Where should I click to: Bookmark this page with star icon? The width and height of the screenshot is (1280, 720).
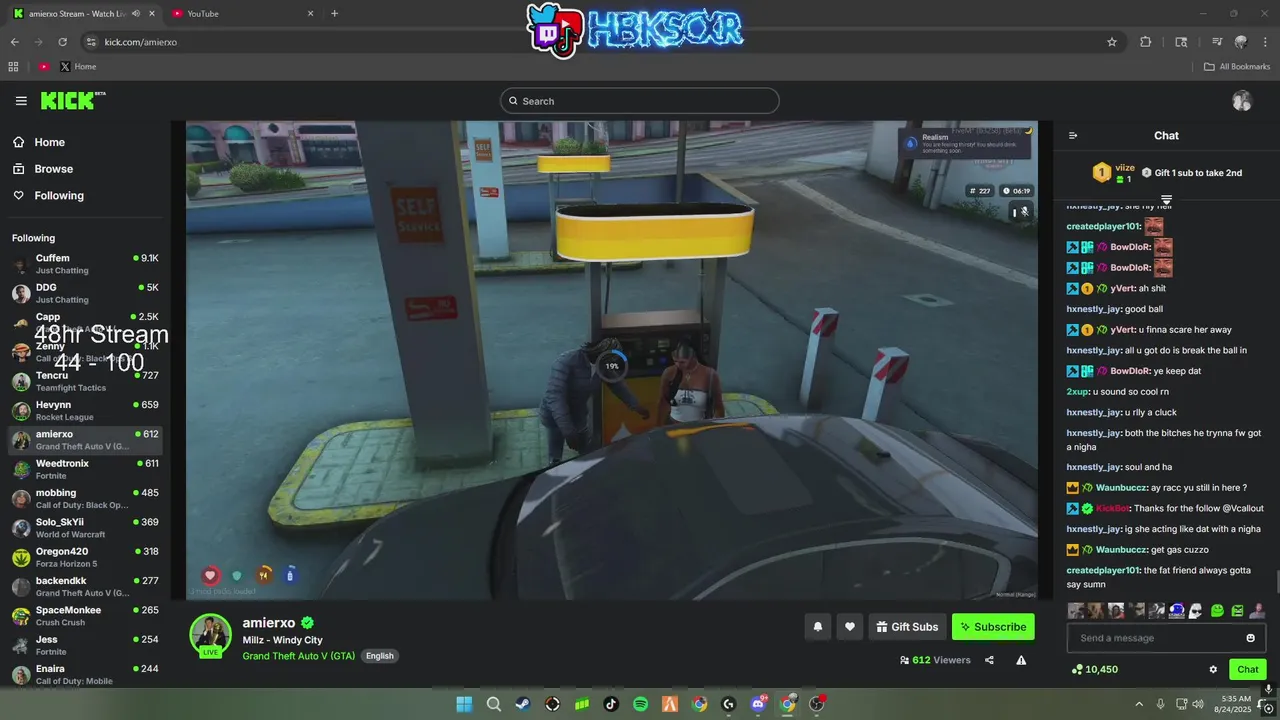[1111, 42]
